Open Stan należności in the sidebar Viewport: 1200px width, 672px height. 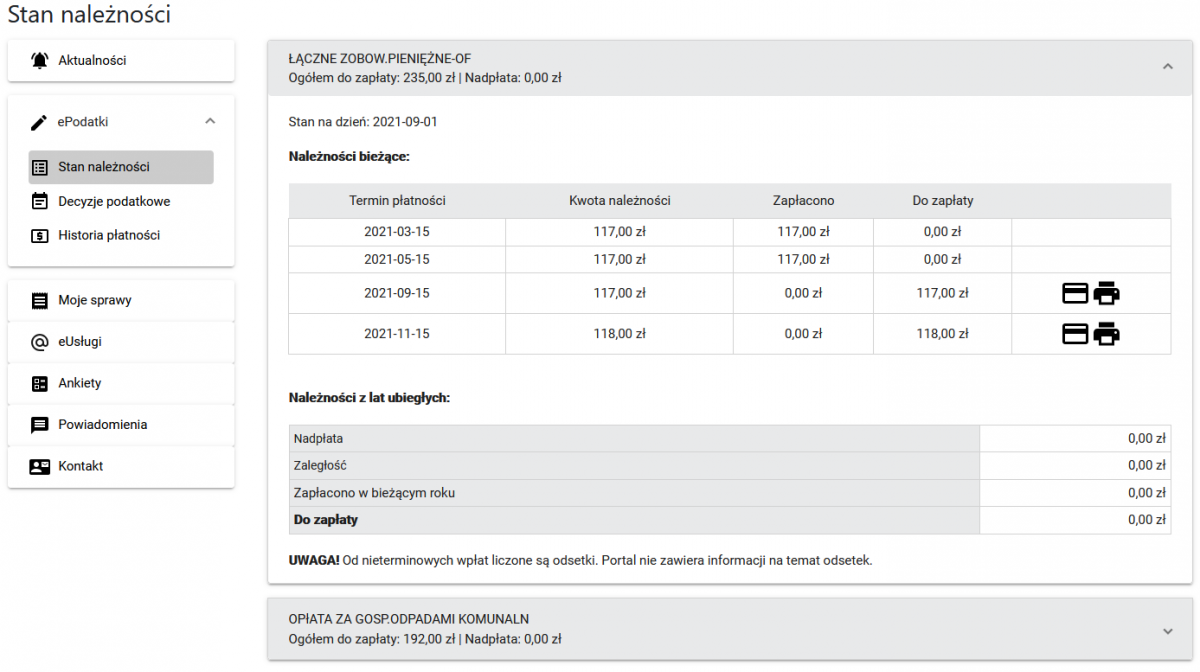(x=104, y=167)
